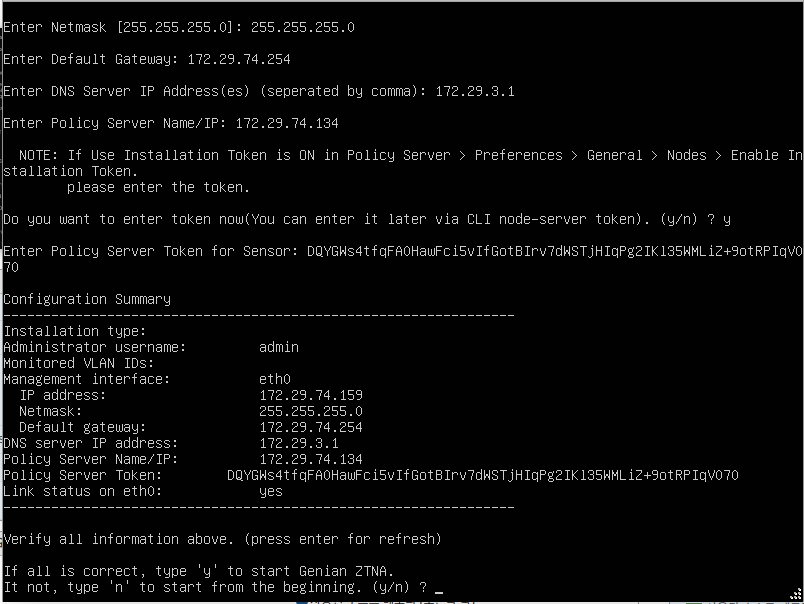Click the Default gateway value in the summary
This screenshot has height=604, width=804.
point(311,427)
